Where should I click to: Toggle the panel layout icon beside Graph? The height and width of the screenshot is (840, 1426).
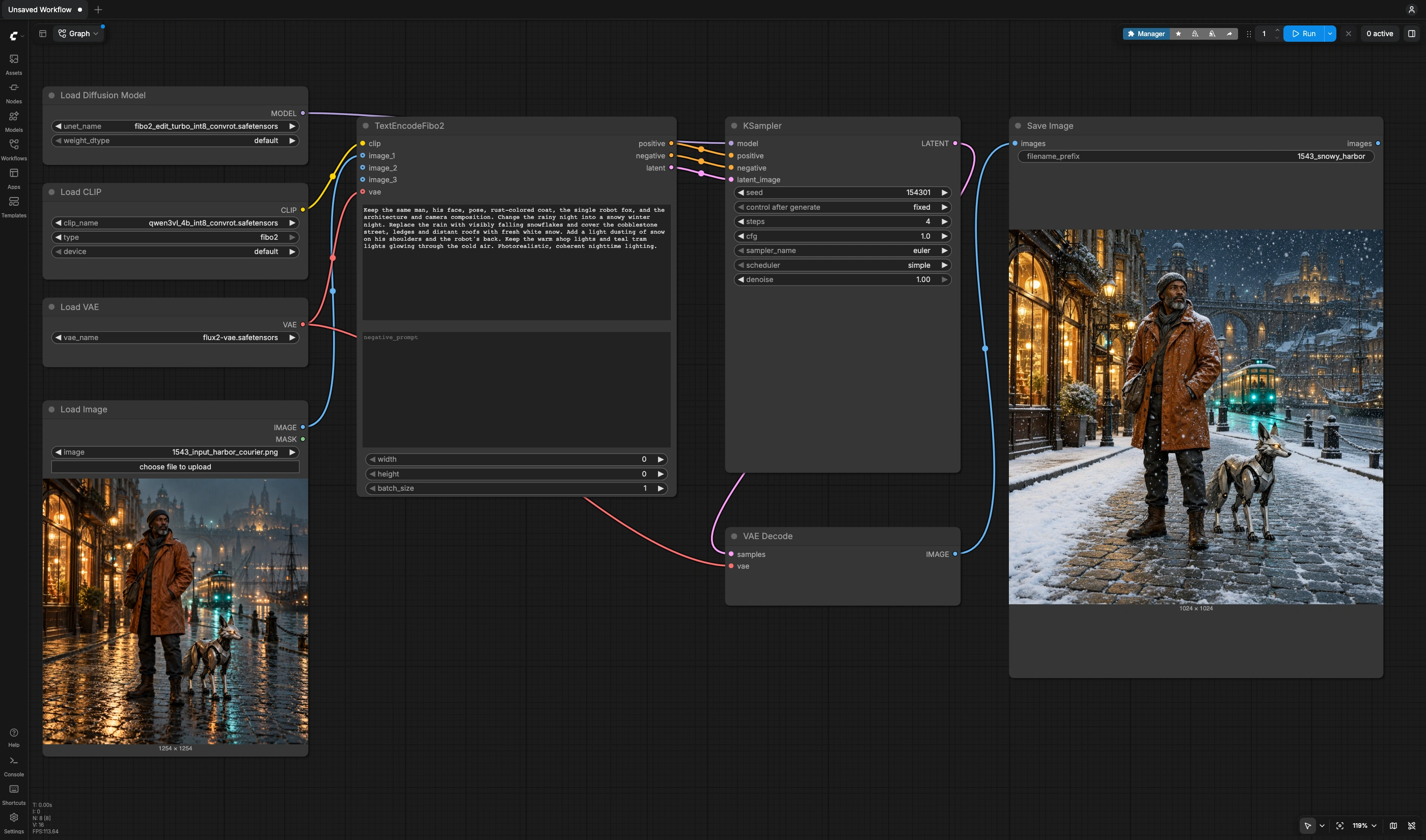tap(42, 34)
